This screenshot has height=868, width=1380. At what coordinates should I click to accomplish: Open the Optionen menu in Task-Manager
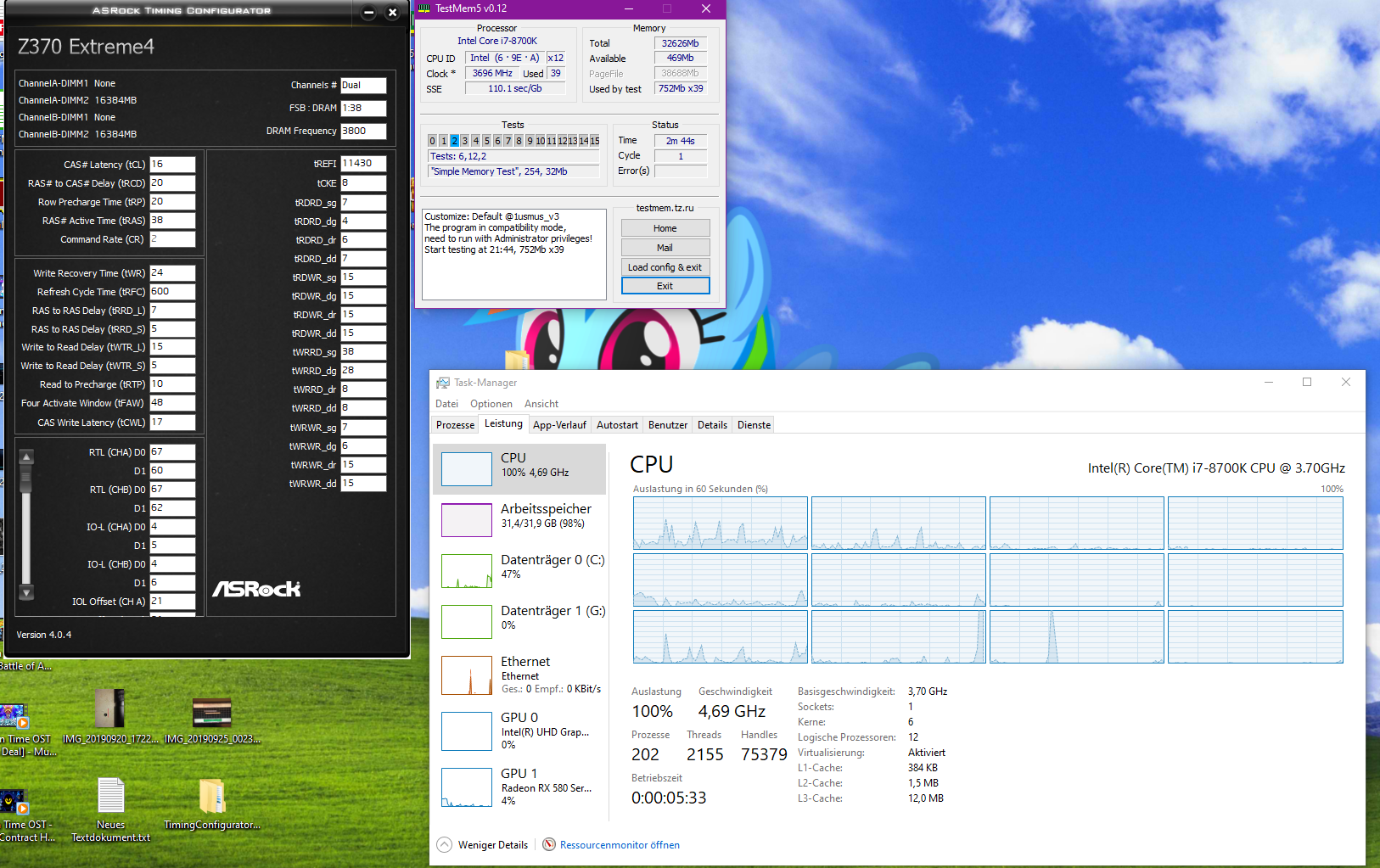[x=491, y=404]
